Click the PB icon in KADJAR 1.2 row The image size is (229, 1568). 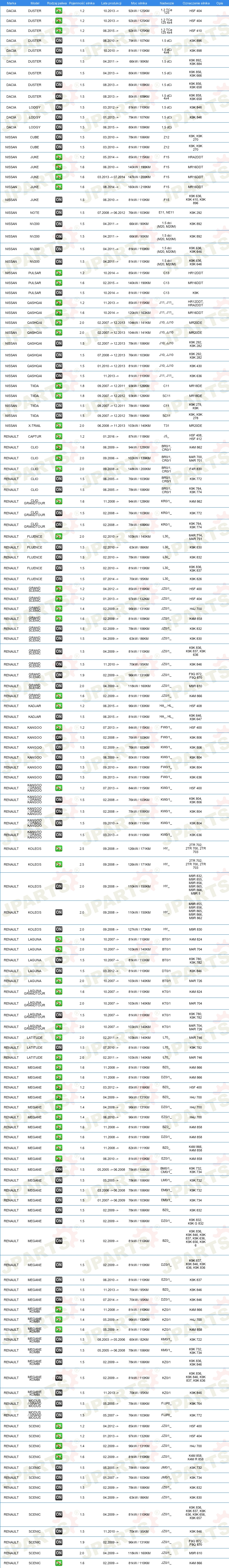click(59, 706)
